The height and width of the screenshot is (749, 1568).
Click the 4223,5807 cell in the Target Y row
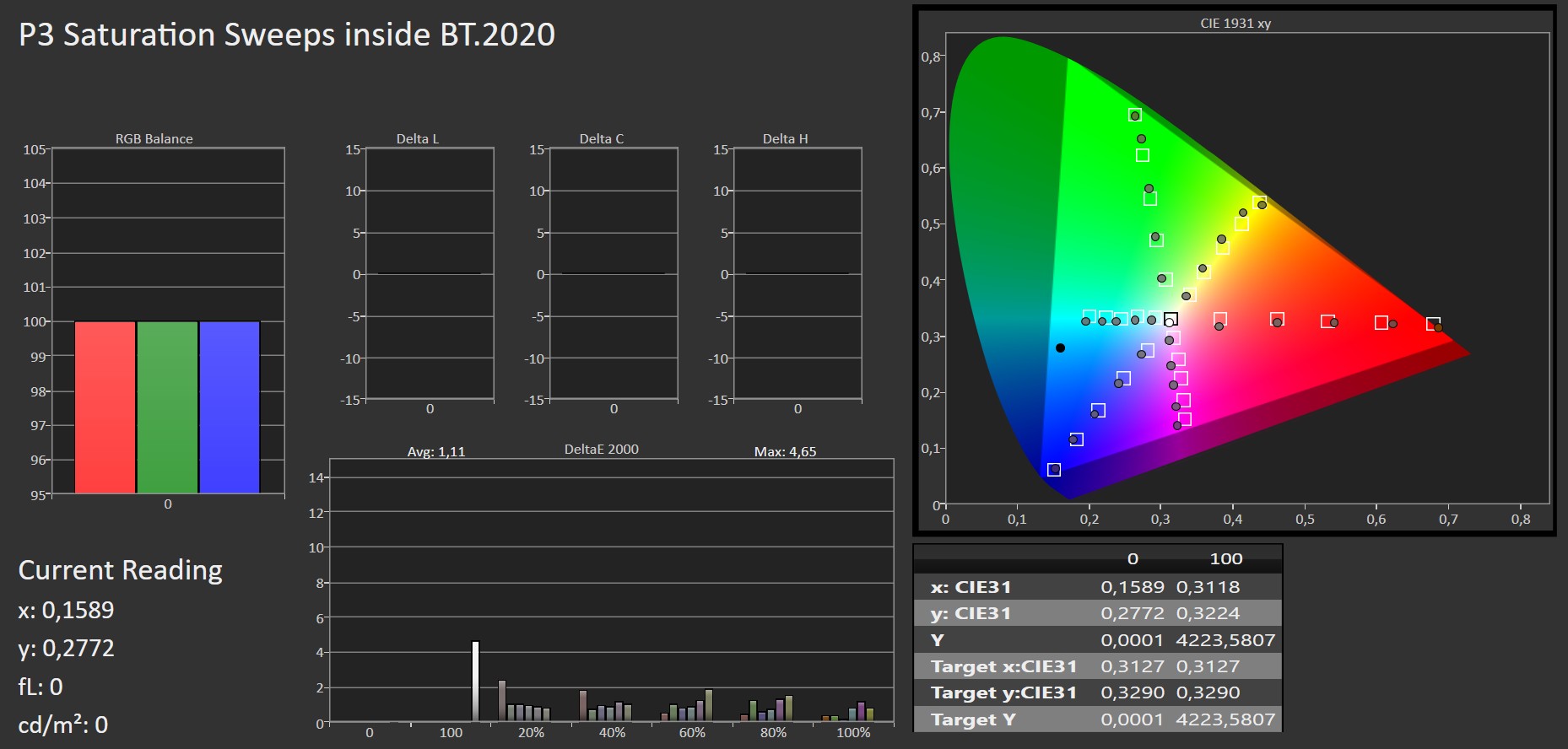click(x=1225, y=719)
